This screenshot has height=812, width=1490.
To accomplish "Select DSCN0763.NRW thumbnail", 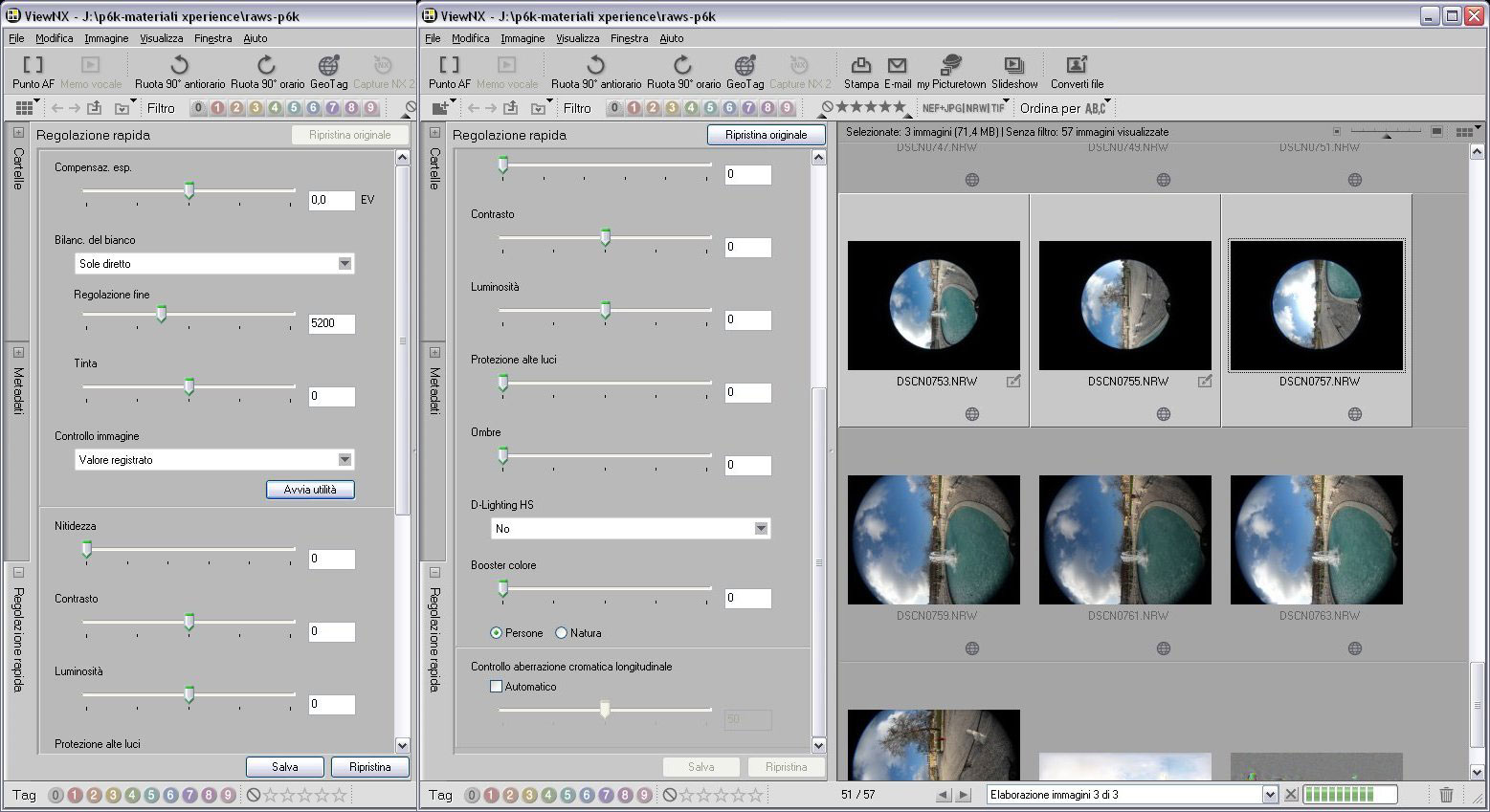I will [1317, 539].
